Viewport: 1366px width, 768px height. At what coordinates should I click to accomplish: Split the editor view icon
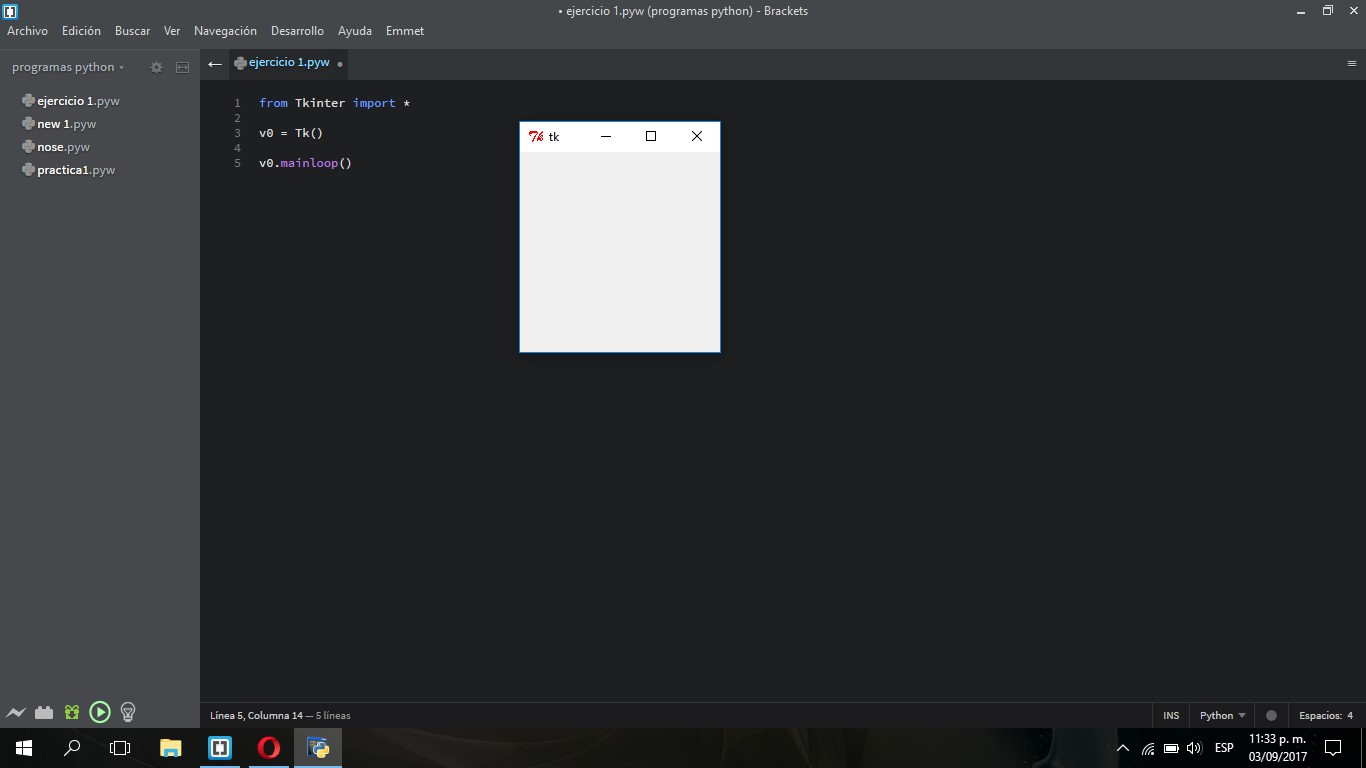[182, 67]
